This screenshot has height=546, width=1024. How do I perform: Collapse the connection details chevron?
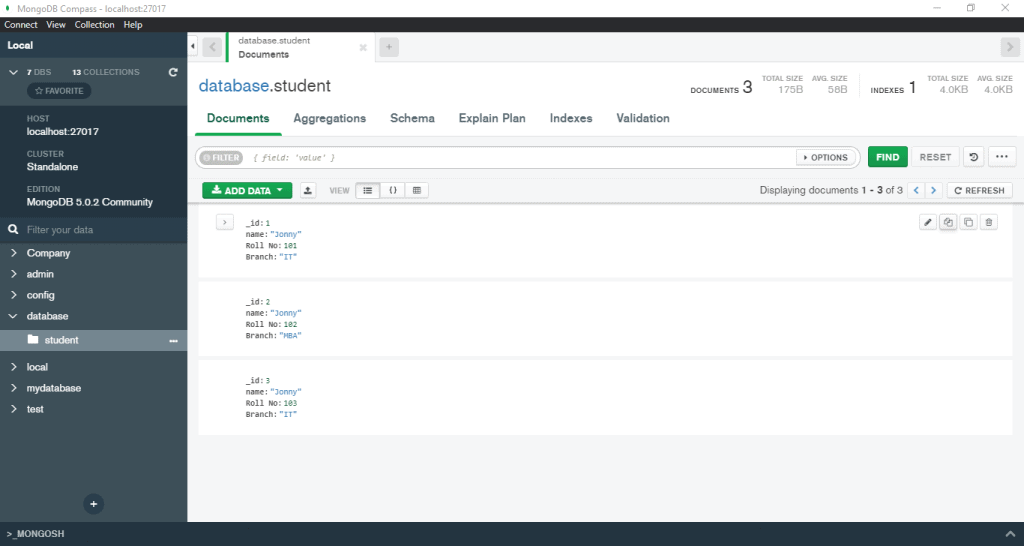pyautogui.click(x=13, y=72)
